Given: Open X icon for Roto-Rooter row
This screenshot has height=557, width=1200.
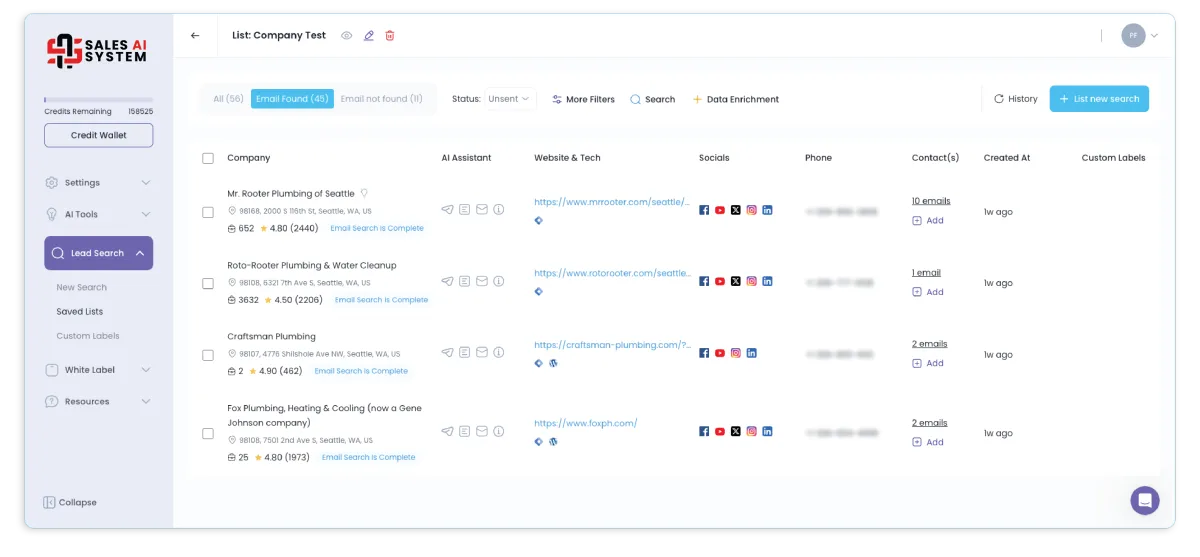Looking at the screenshot, I should pyautogui.click(x=736, y=281).
